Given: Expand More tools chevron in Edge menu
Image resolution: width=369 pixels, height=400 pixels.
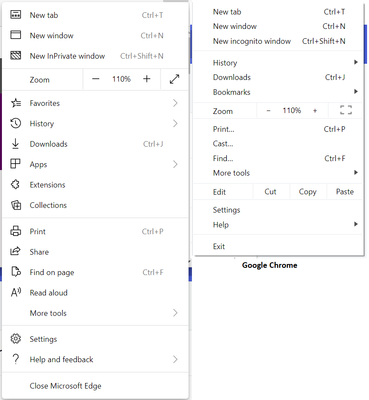Looking at the screenshot, I should click(175, 313).
